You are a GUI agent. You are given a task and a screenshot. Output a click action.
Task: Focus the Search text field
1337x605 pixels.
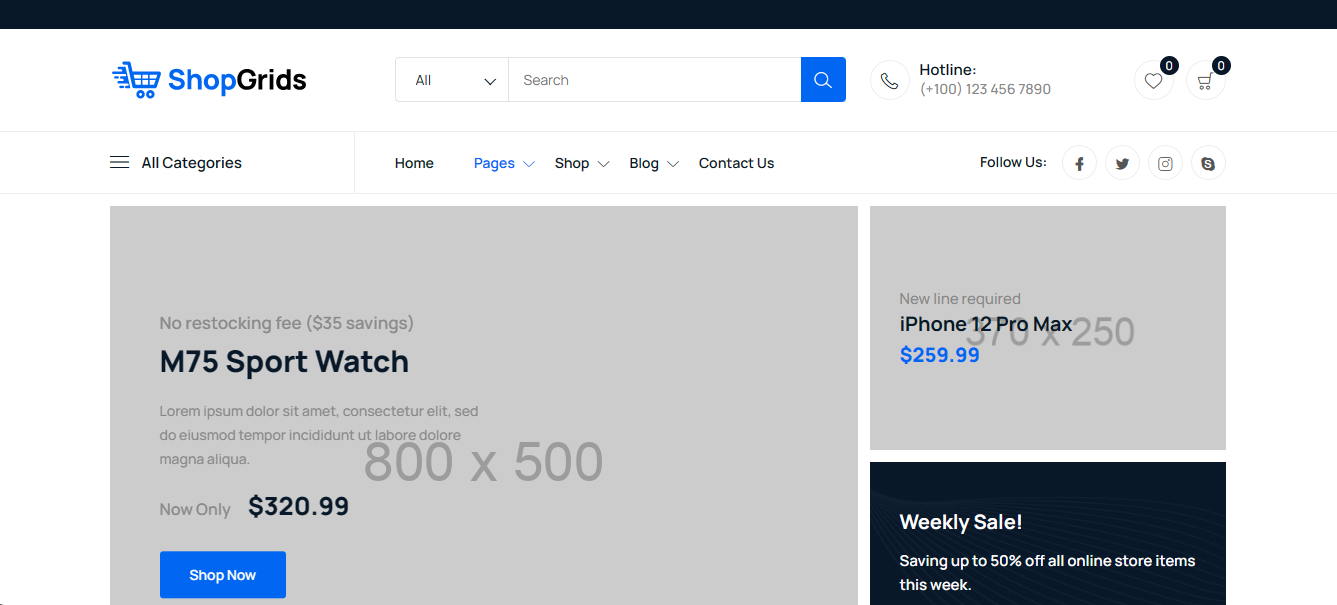654,80
